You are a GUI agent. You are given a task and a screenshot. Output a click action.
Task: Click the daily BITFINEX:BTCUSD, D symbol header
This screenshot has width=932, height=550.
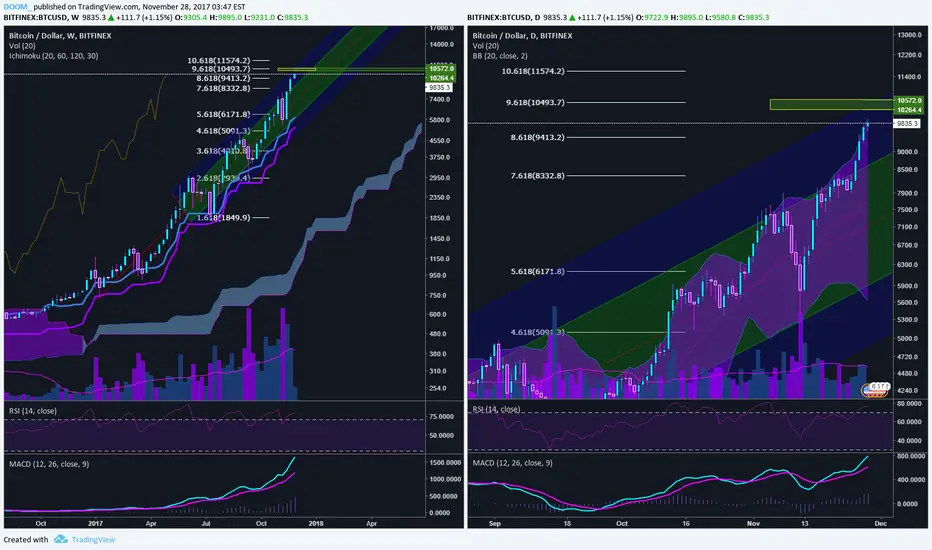504,17
